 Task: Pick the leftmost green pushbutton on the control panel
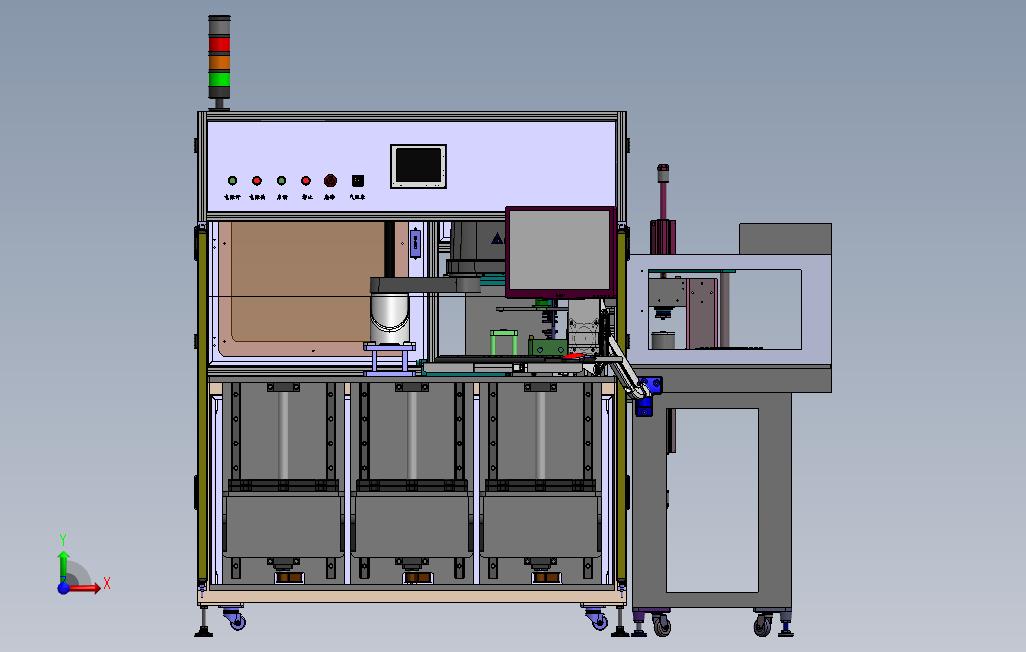tap(232, 181)
